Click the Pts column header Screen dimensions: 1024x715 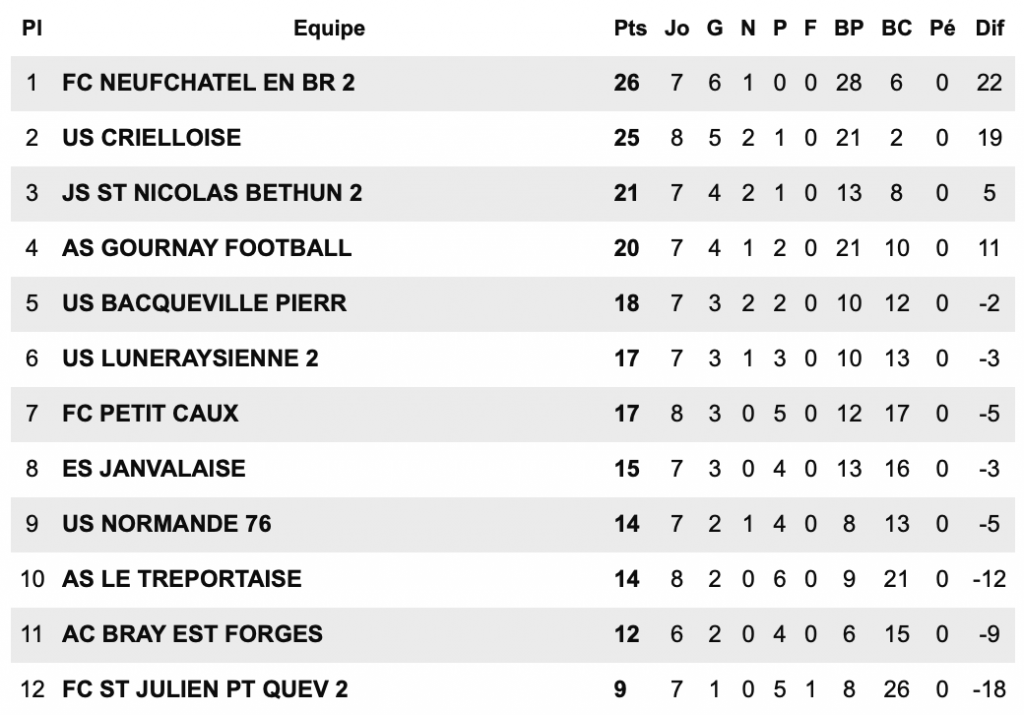point(630,28)
